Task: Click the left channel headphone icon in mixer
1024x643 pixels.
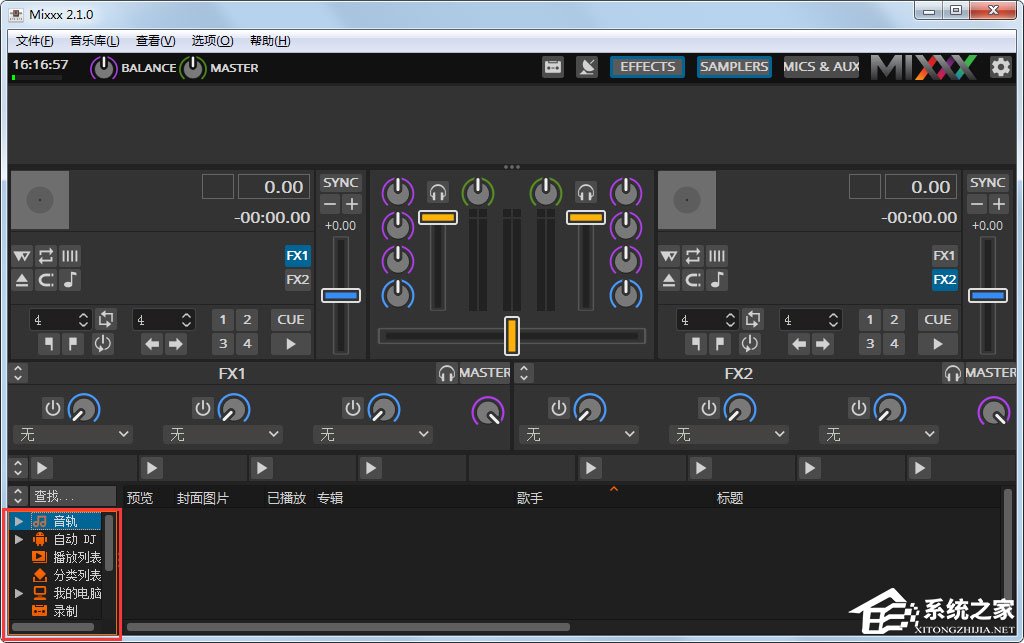Action: (x=438, y=191)
